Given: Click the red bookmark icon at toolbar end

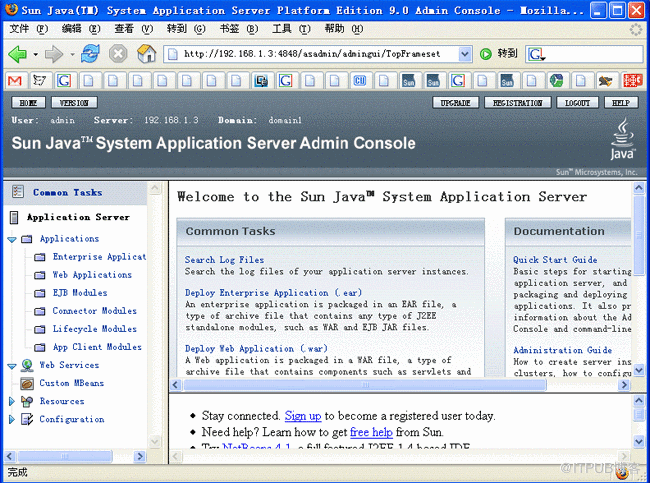Looking at the screenshot, I should coord(632,80).
